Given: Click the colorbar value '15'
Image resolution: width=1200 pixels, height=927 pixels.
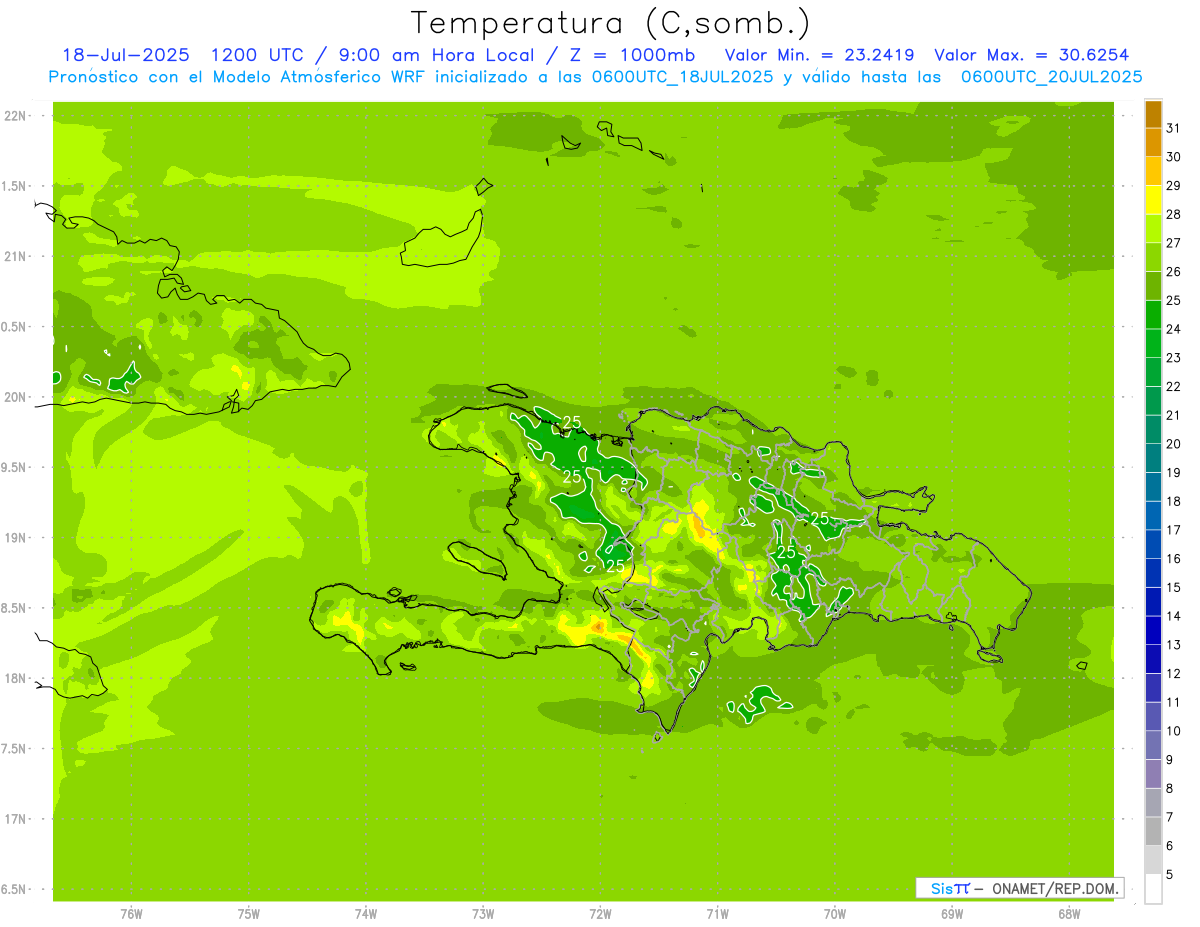Looking at the screenshot, I should point(1173,587).
